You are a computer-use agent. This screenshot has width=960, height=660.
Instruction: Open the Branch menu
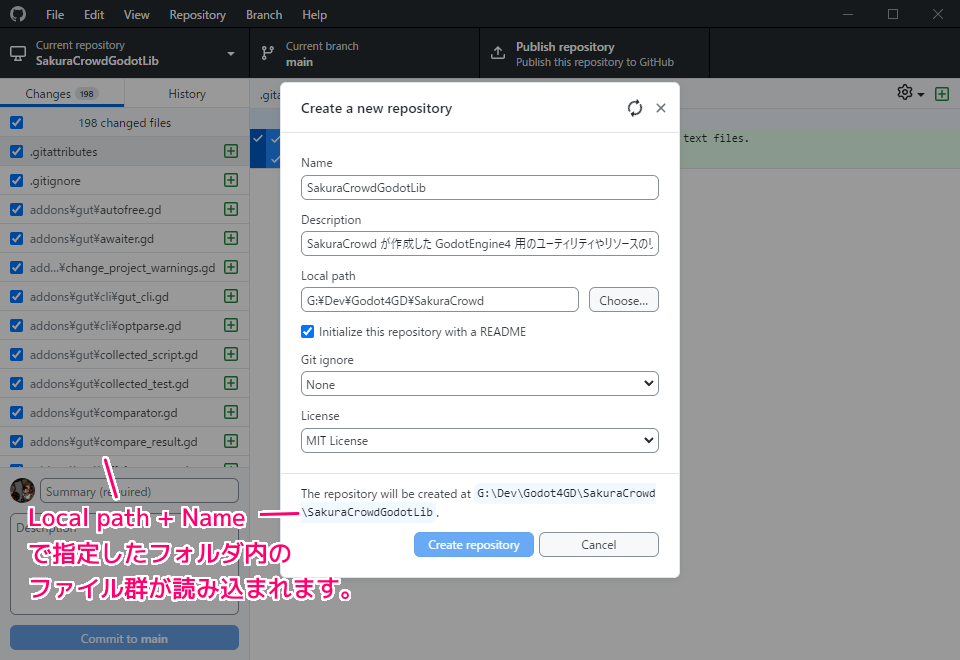(264, 15)
